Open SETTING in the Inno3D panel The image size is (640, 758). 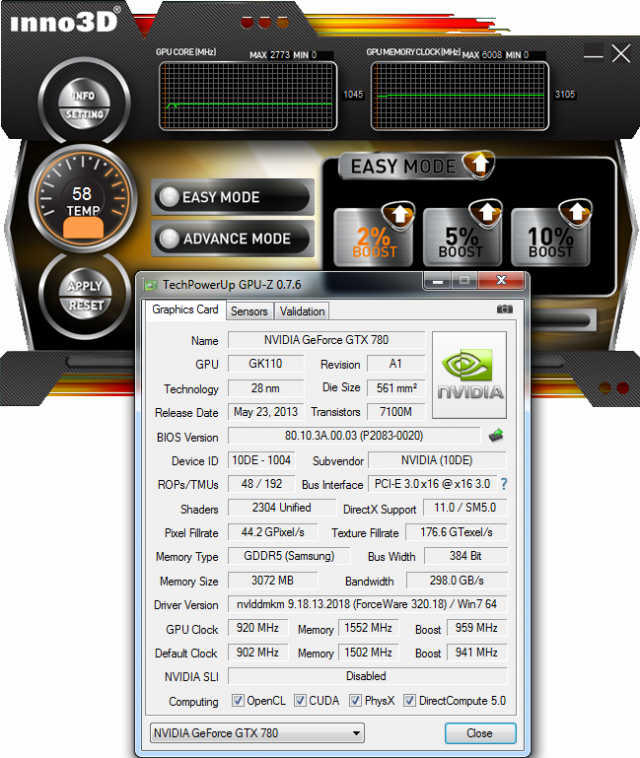tap(84, 115)
